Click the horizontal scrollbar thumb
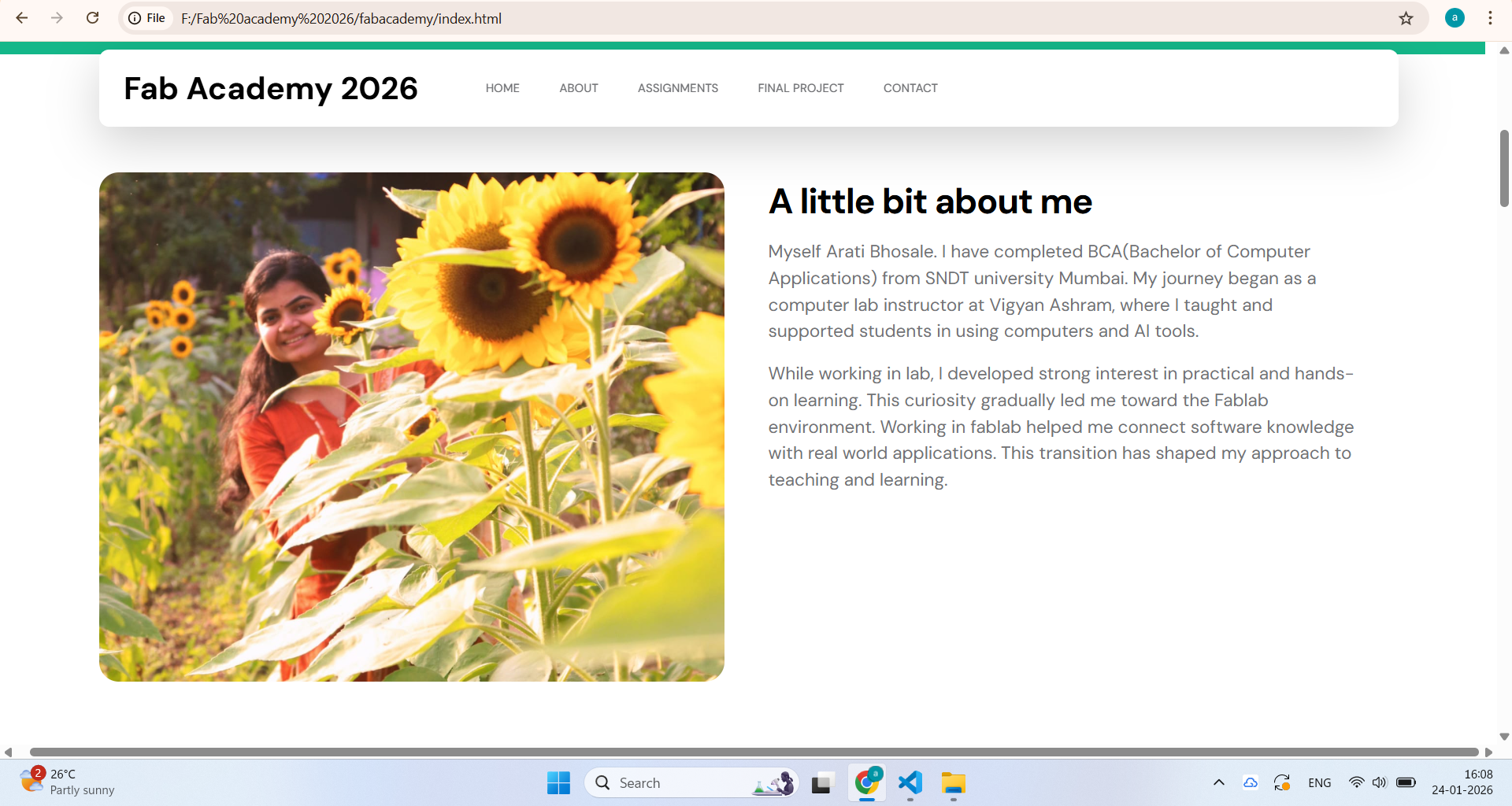 pos(754,752)
